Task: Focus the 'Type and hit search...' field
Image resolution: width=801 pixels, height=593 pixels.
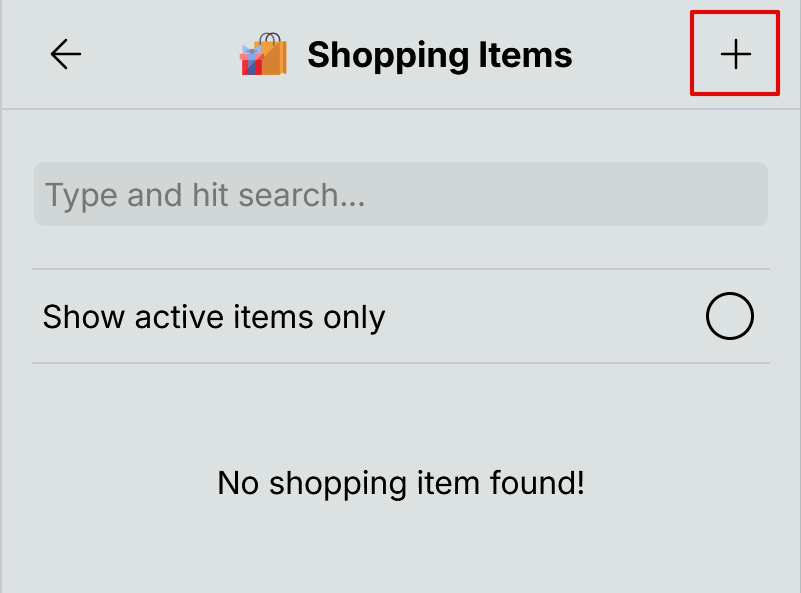Action: 400,194
